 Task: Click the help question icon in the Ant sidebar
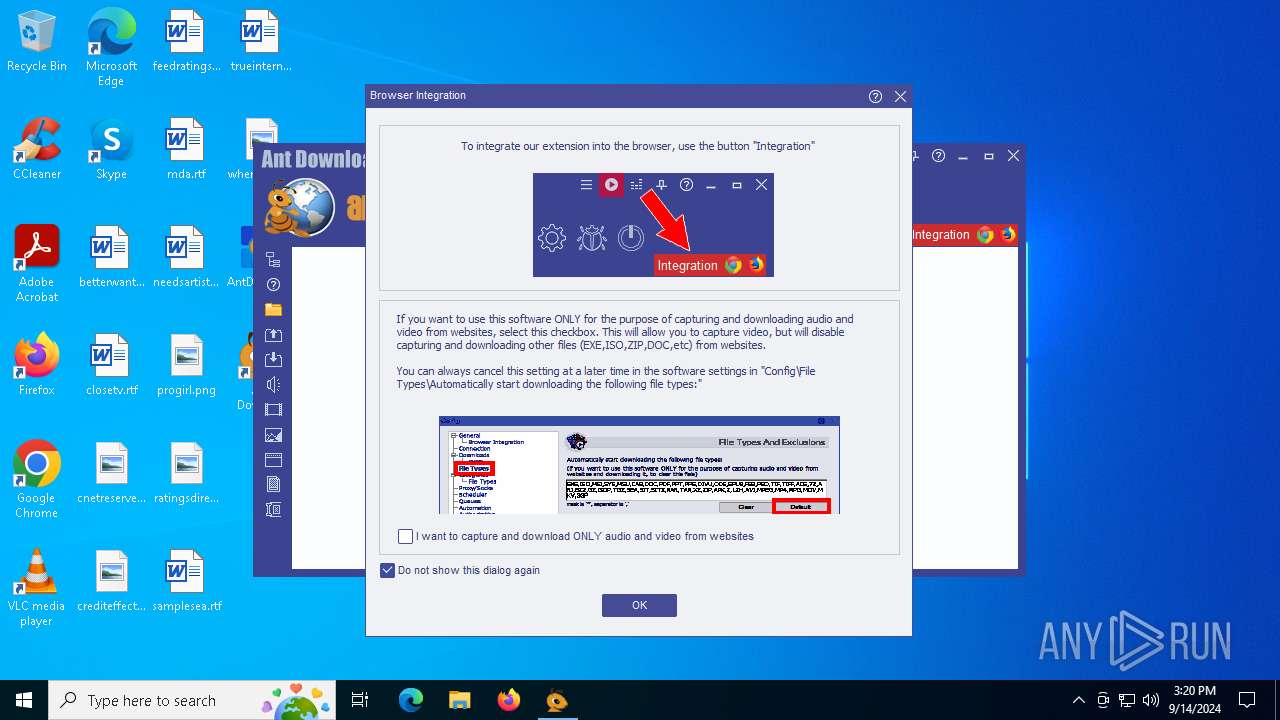tap(273, 285)
